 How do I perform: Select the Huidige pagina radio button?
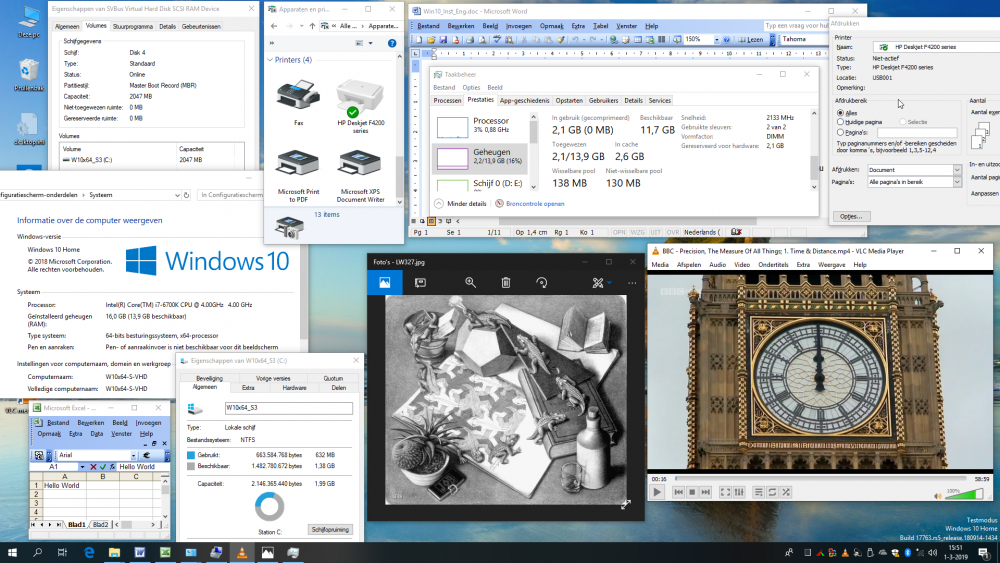840,122
